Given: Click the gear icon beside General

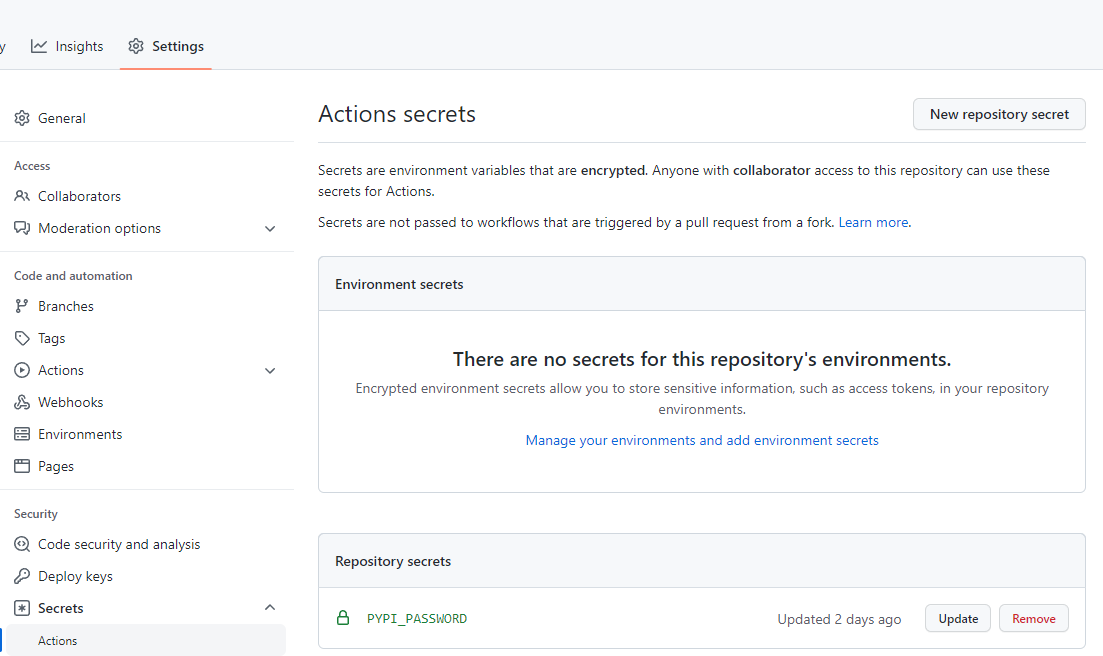Looking at the screenshot, I should [22, 118].
